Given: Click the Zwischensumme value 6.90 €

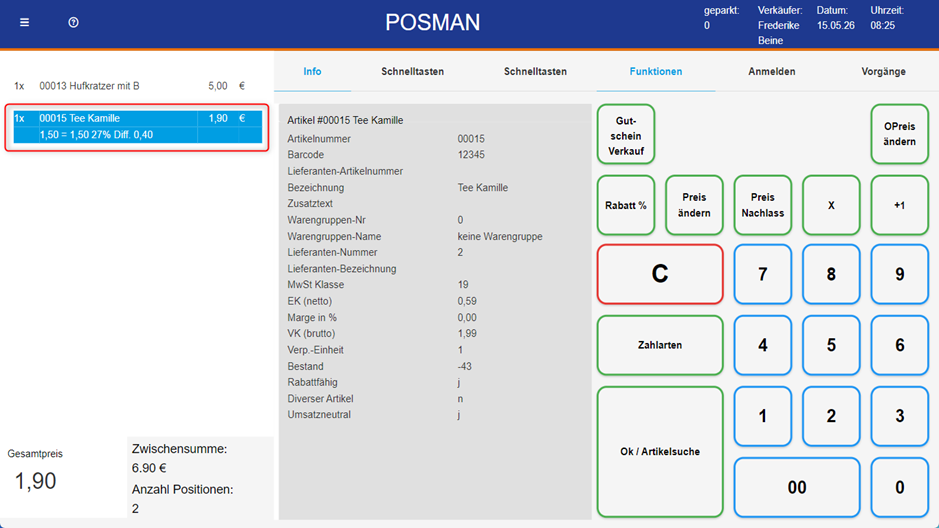Looking at the screenshot, I should [x=149, y=468].
